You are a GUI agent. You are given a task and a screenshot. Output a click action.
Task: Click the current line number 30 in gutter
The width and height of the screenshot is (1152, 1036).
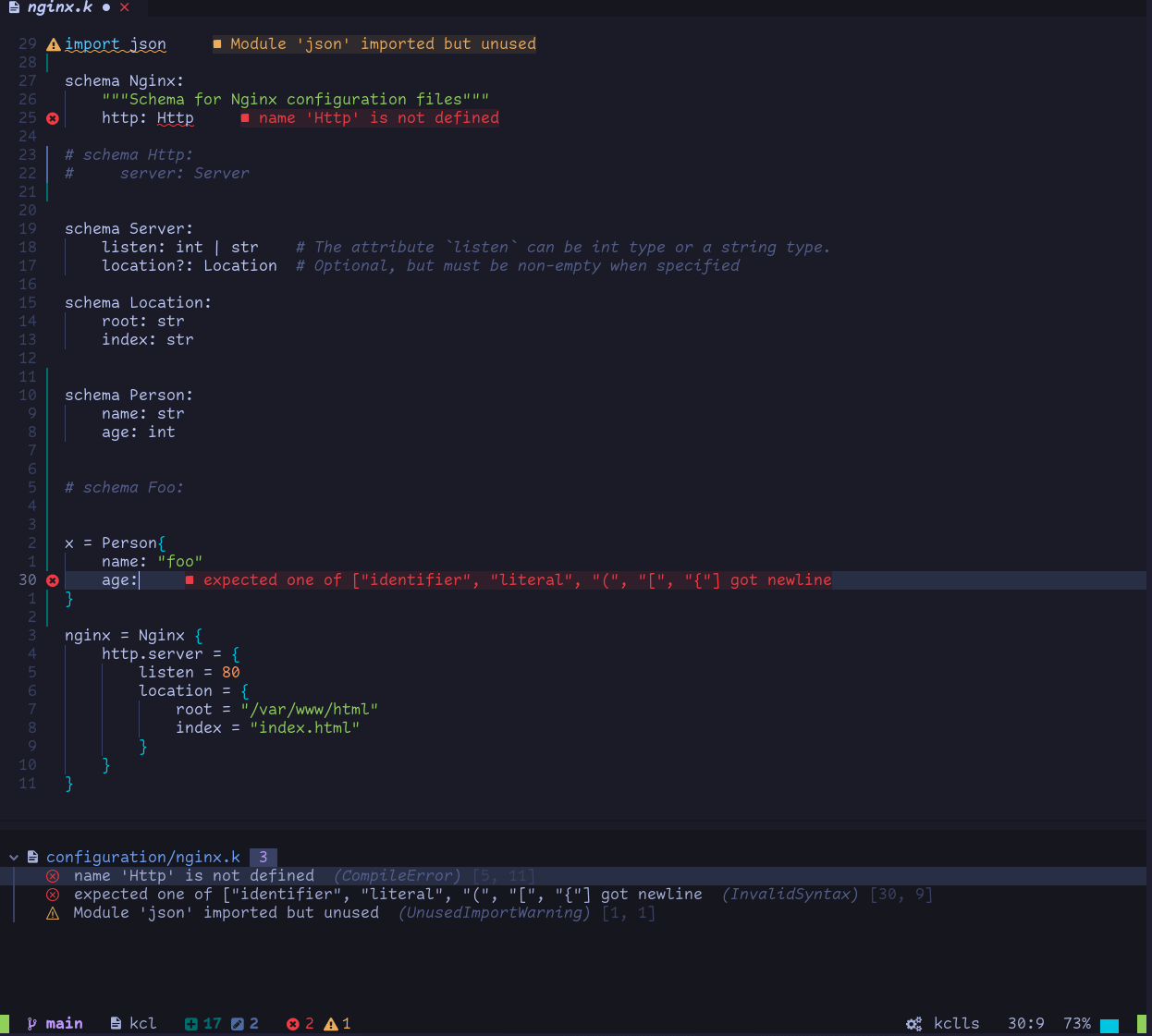pyautogui.click(x=28, y=580)
